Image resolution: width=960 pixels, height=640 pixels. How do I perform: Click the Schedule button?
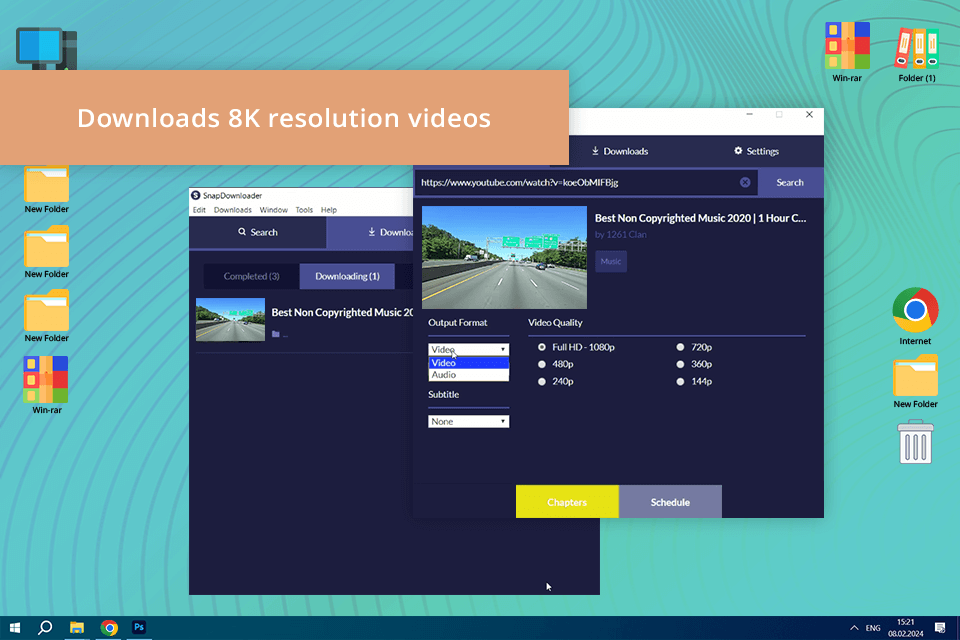coord(670,502)
